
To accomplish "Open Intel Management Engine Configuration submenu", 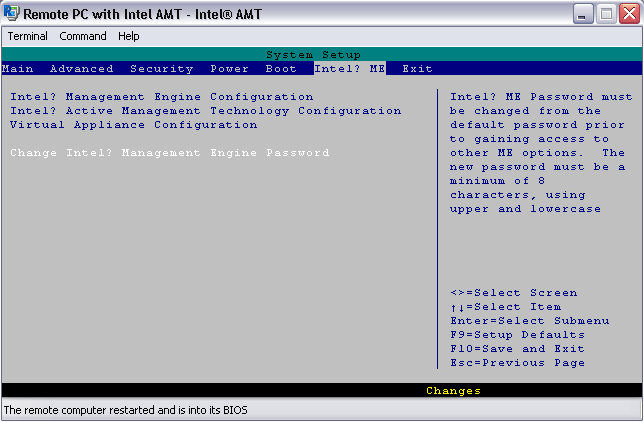I will point(161,97).
